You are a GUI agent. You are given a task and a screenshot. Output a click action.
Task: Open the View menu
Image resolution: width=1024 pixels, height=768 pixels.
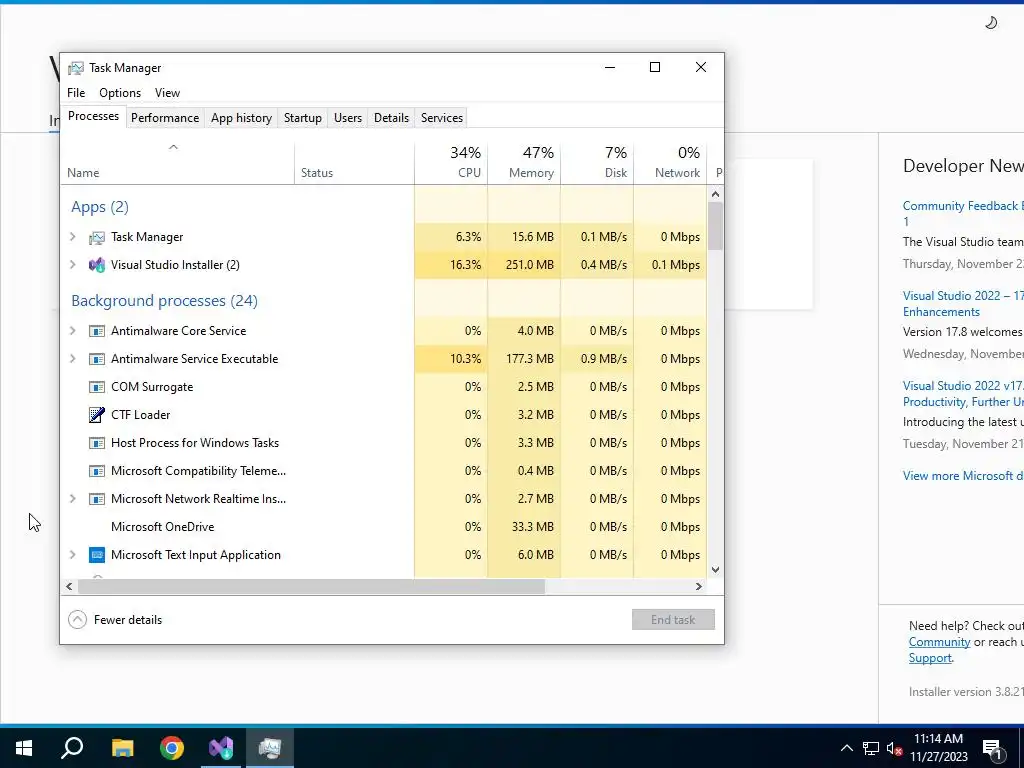[167, 93]
